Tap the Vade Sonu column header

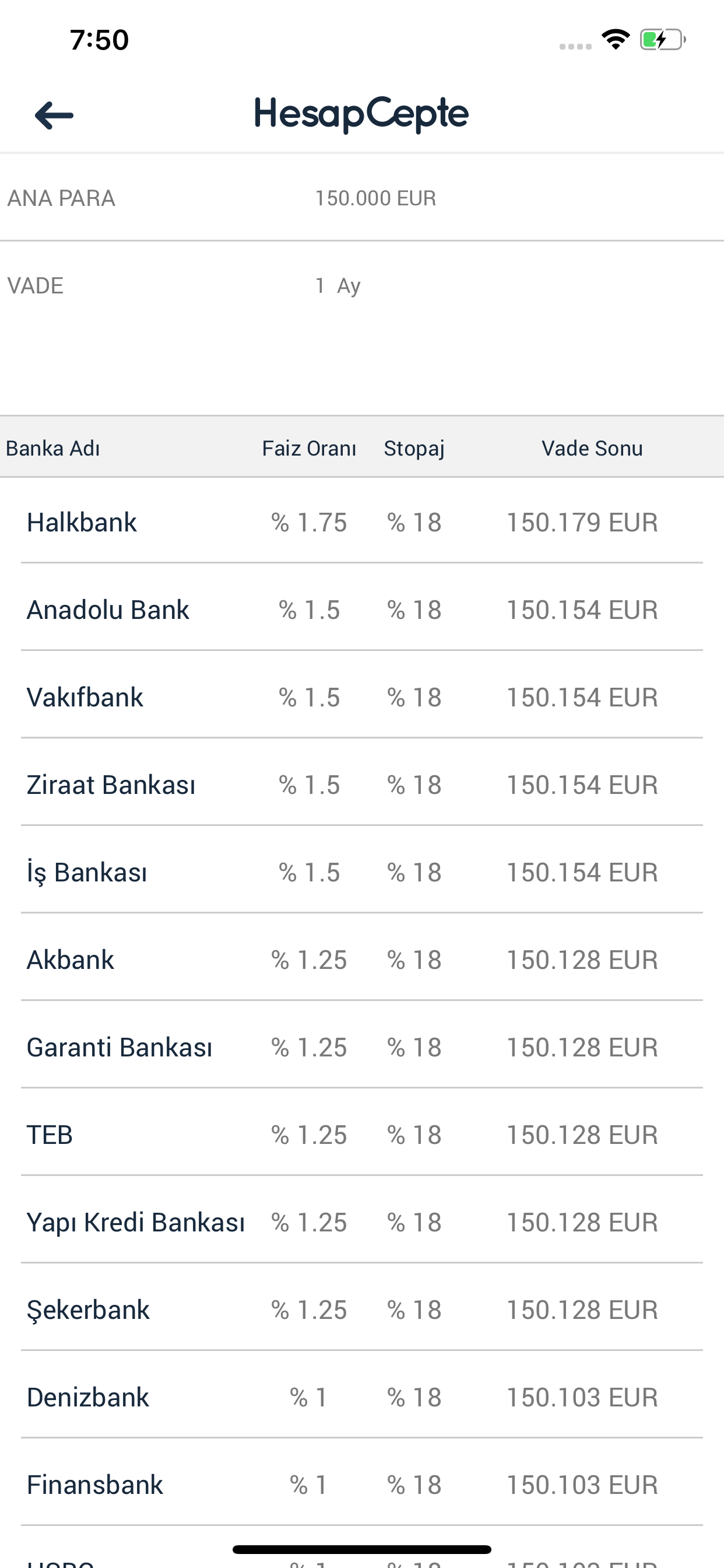pos(591,448)
